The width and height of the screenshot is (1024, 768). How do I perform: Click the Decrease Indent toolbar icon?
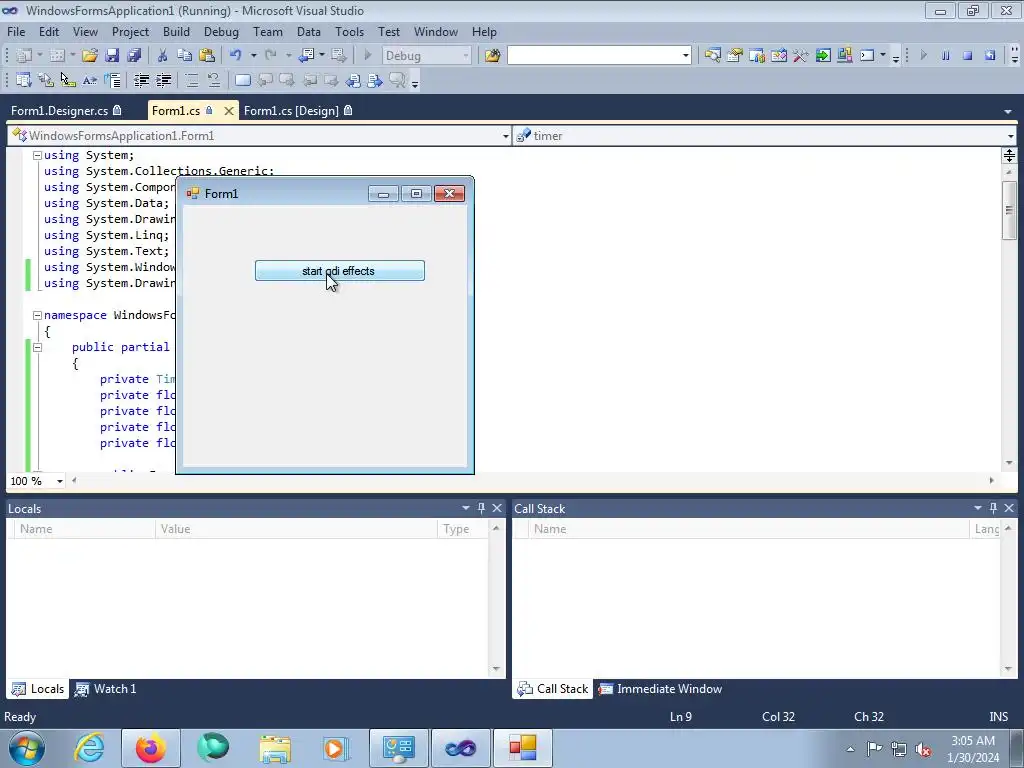(141, 80)
